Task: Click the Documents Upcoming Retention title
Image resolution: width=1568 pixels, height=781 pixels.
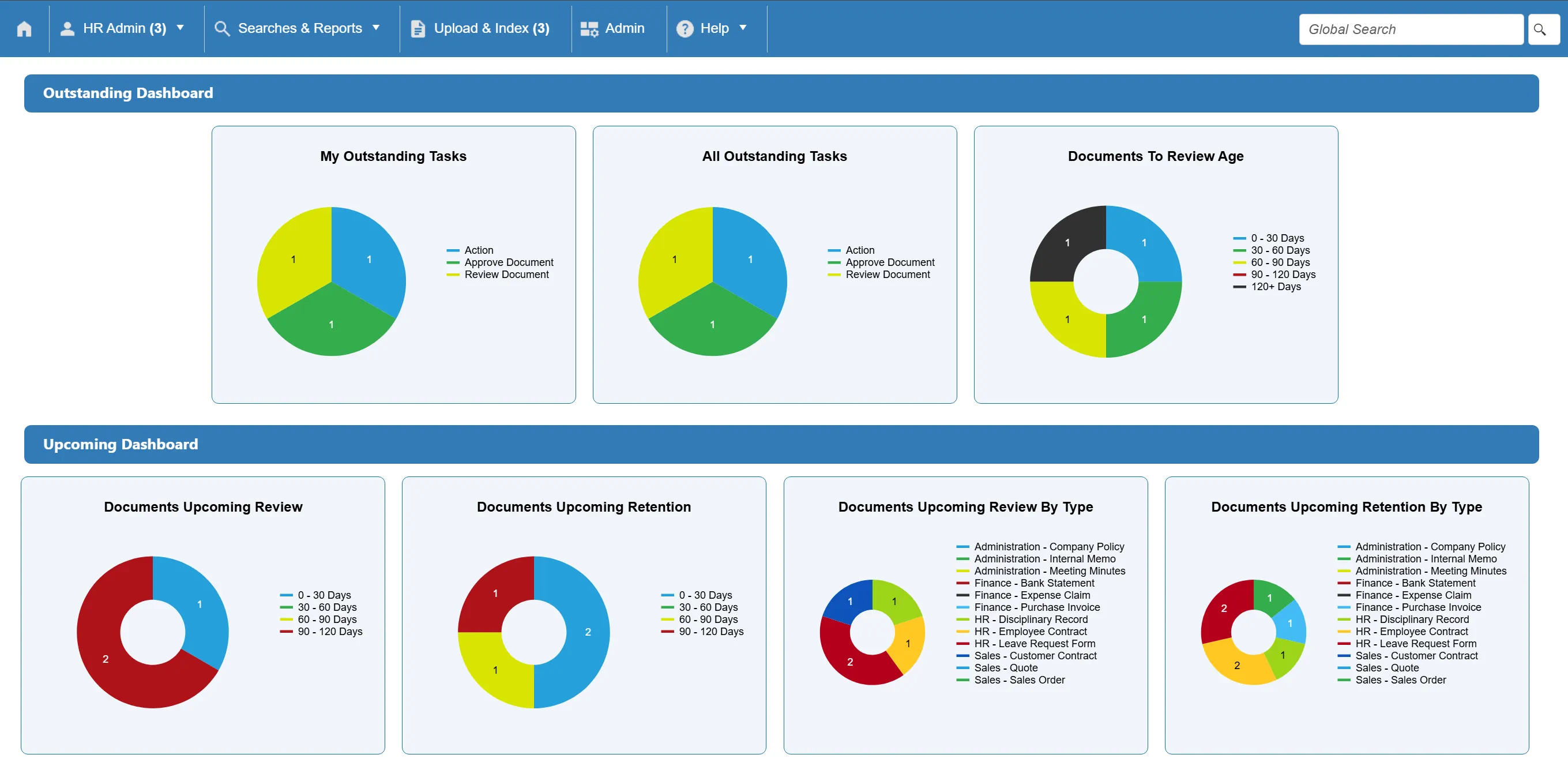Action: click(584, 507)
